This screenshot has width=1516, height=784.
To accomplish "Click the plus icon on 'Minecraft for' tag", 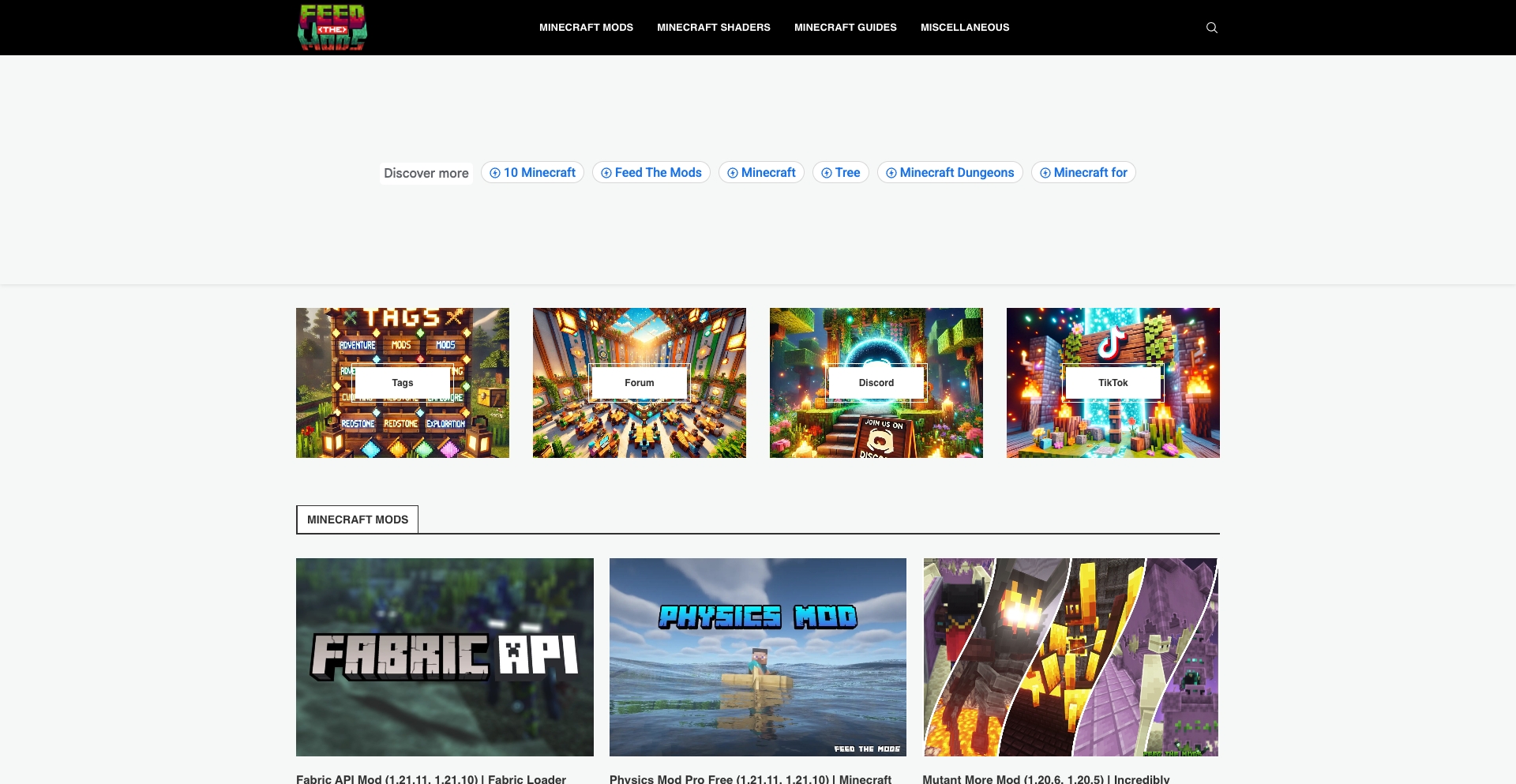I will point(1045,172).
